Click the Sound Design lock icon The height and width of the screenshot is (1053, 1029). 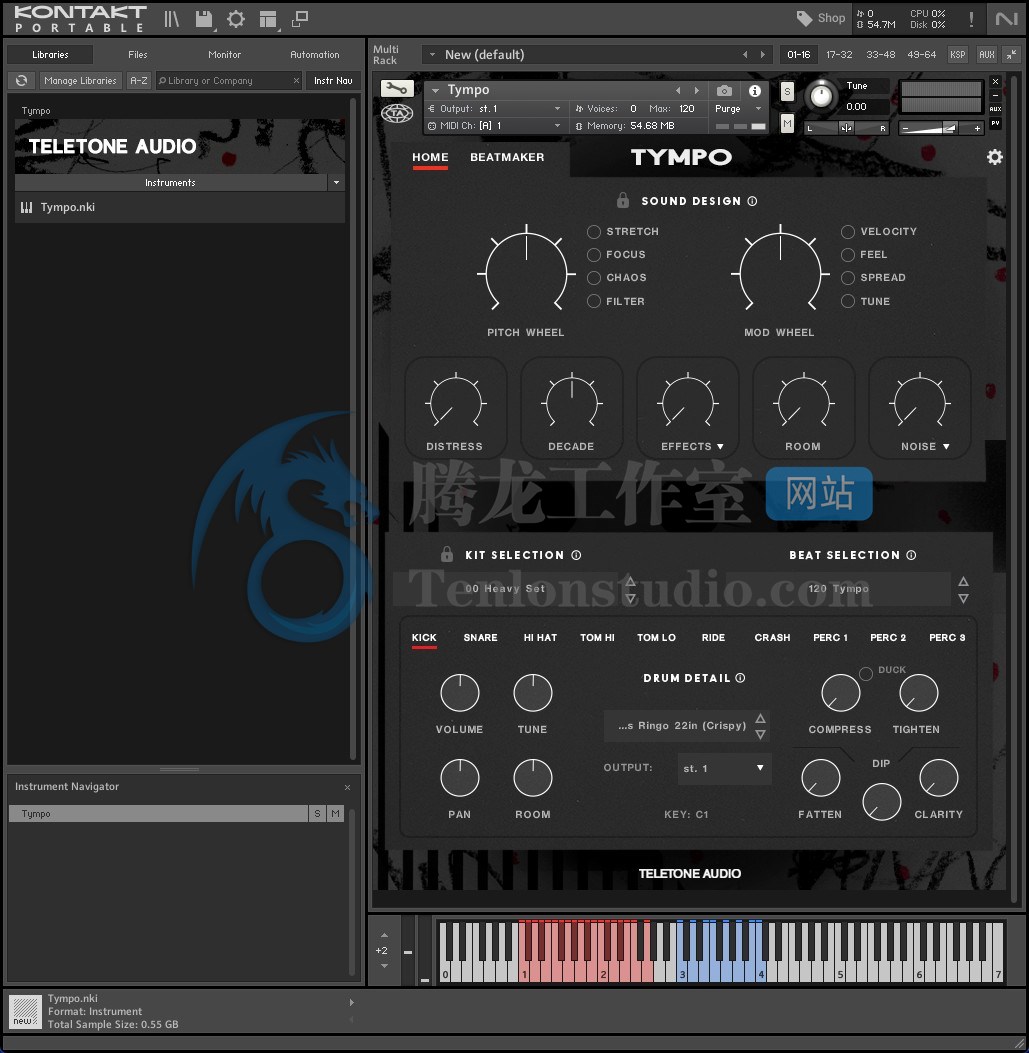(x=623, y=200)
